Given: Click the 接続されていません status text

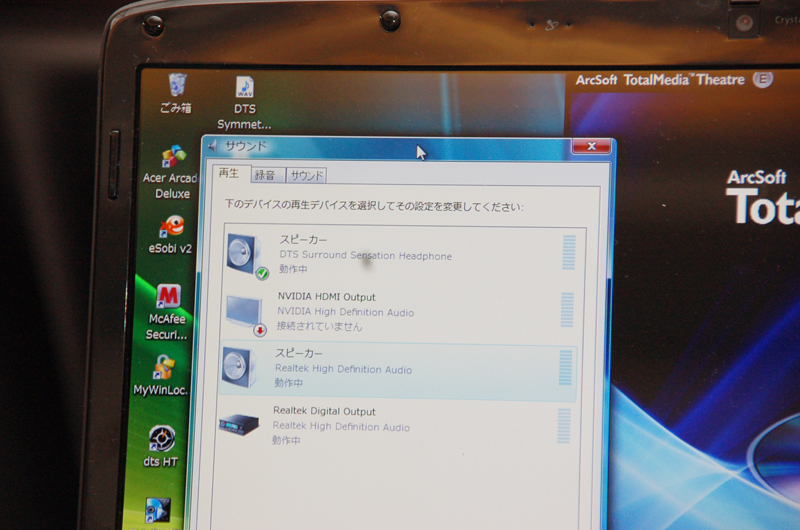Looking at the screenshot, I should tap(319, 326).
